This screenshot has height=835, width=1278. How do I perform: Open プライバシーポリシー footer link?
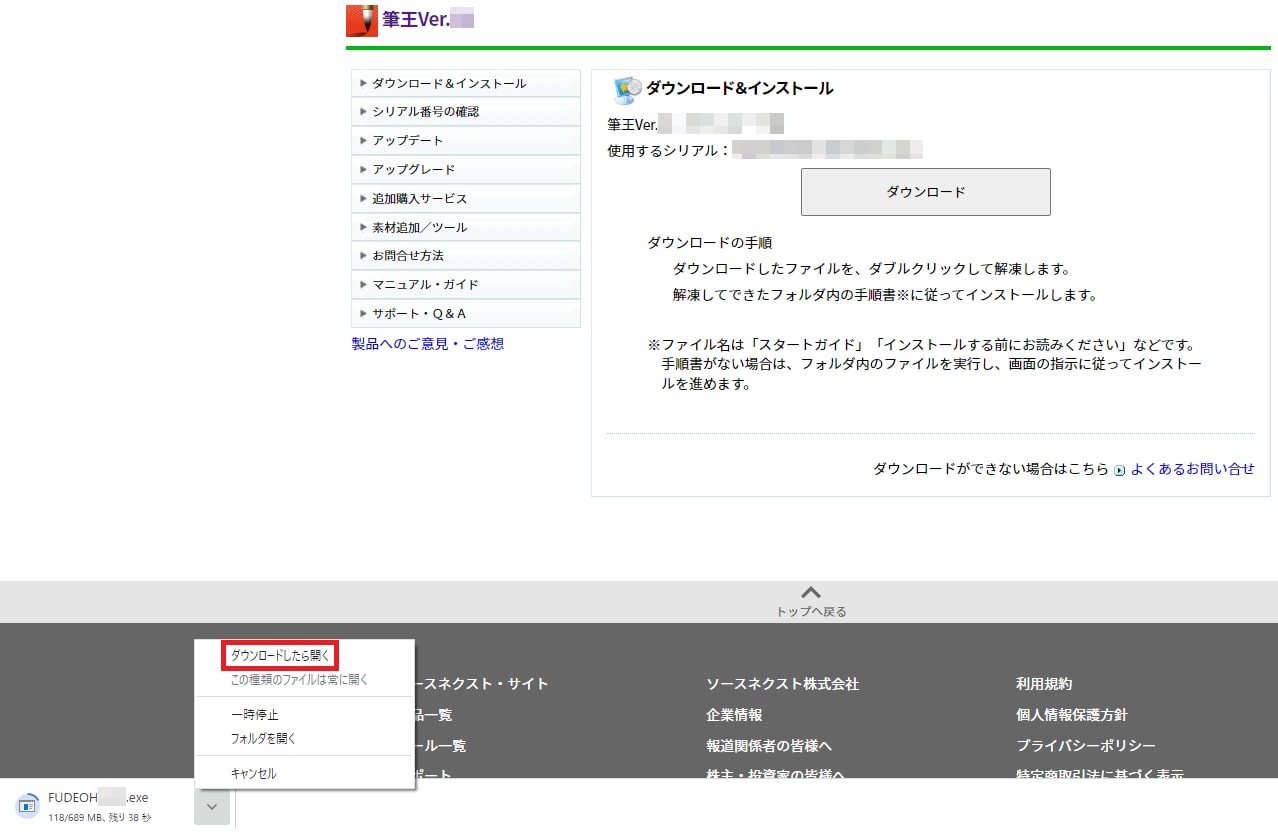(1086, 746)
